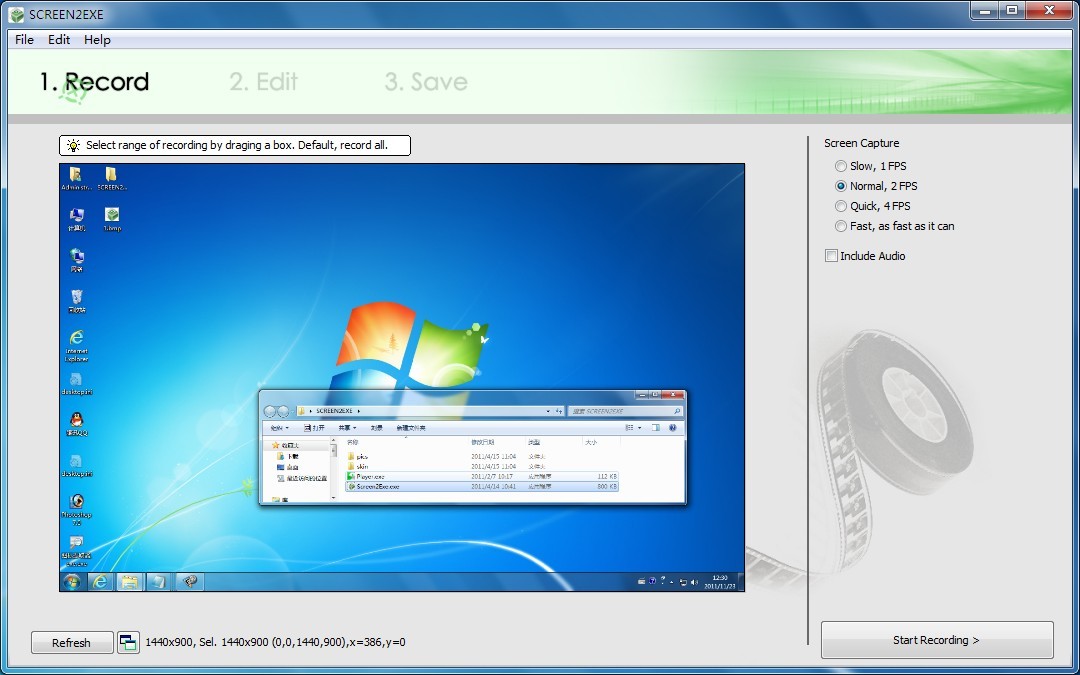This screenshot has width=1080, height=675.
Task: Click the QQ penguin icon in preview
Action: pyautogui.click(x=76, y=419)
